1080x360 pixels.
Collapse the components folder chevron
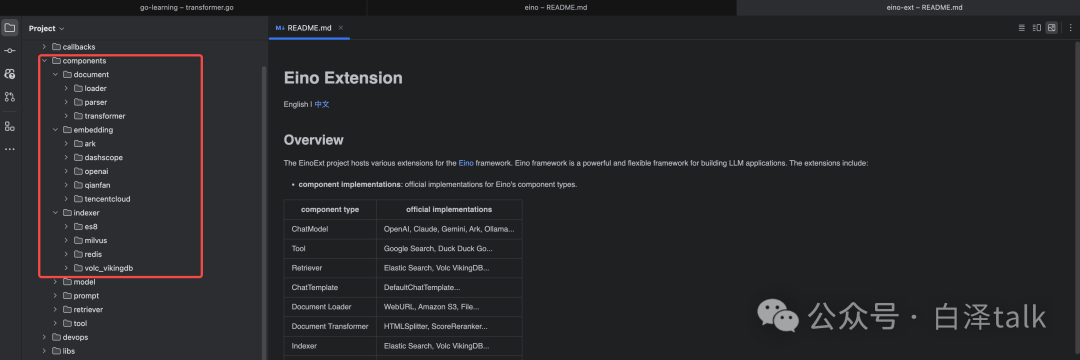[x=45, y=61]
